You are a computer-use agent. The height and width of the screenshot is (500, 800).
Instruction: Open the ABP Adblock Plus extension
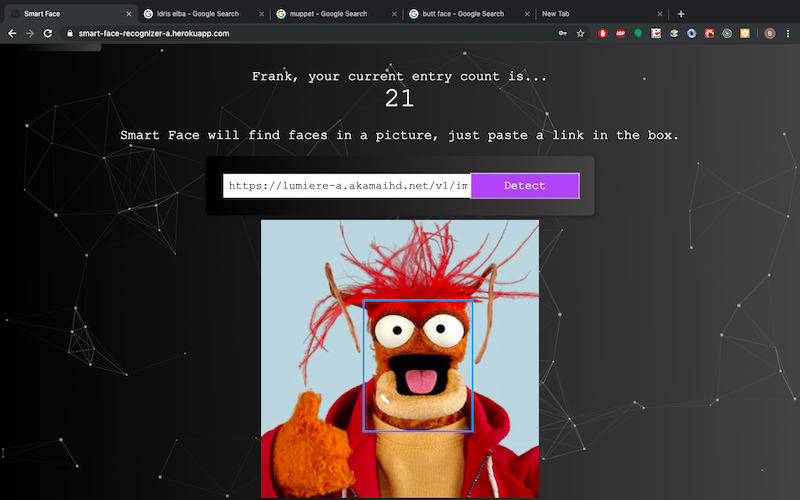click(x=620, y=34)
